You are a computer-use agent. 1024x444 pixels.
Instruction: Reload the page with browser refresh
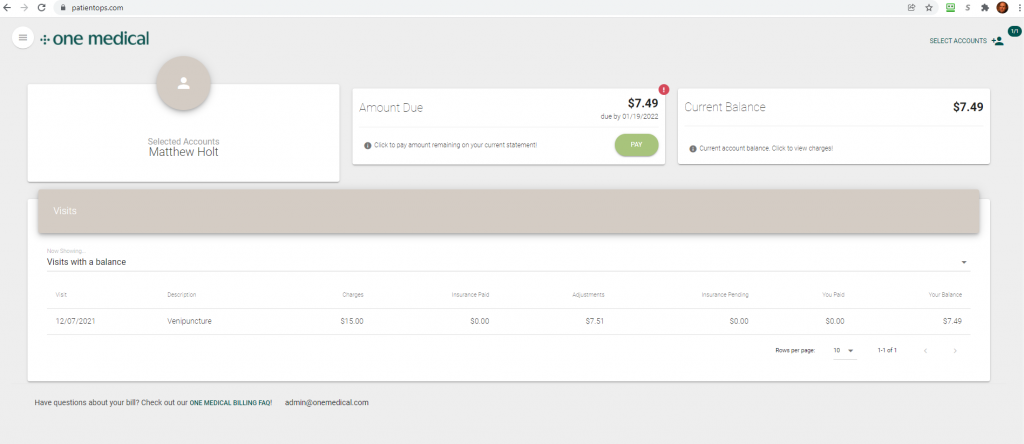pos(42,8)
